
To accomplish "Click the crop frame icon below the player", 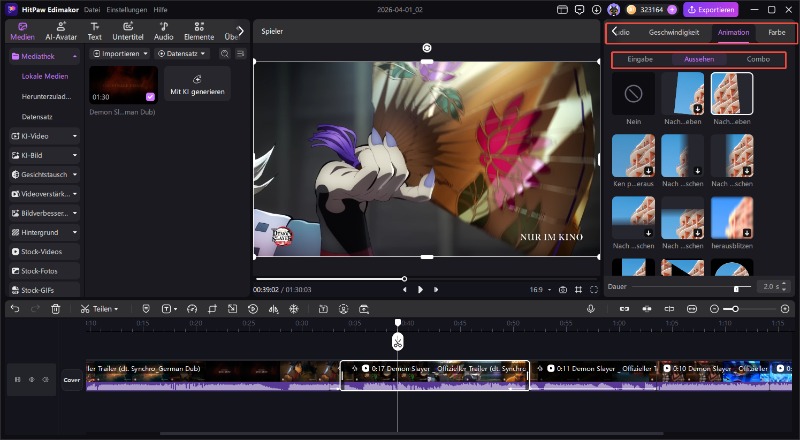I will click(x=578, y=289).
